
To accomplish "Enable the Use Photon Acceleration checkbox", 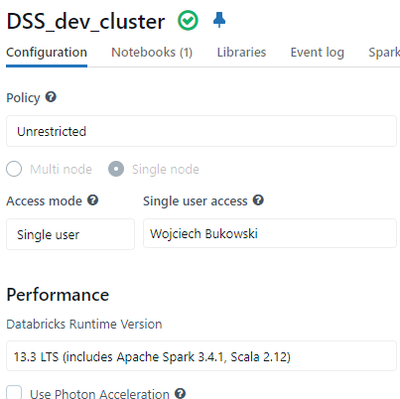I will tap(14, 392).
